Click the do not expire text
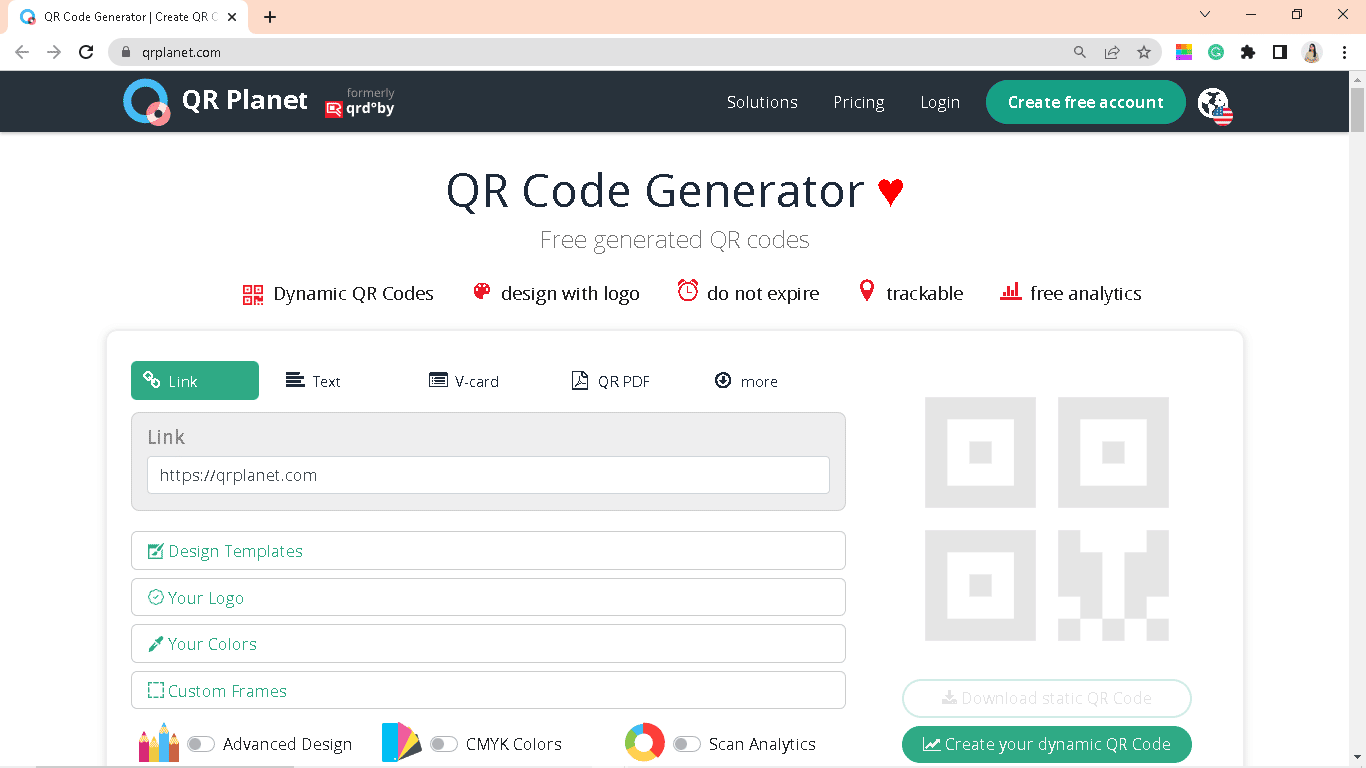The height and width of the screenshot is (768, 1366). coord(763,293)
